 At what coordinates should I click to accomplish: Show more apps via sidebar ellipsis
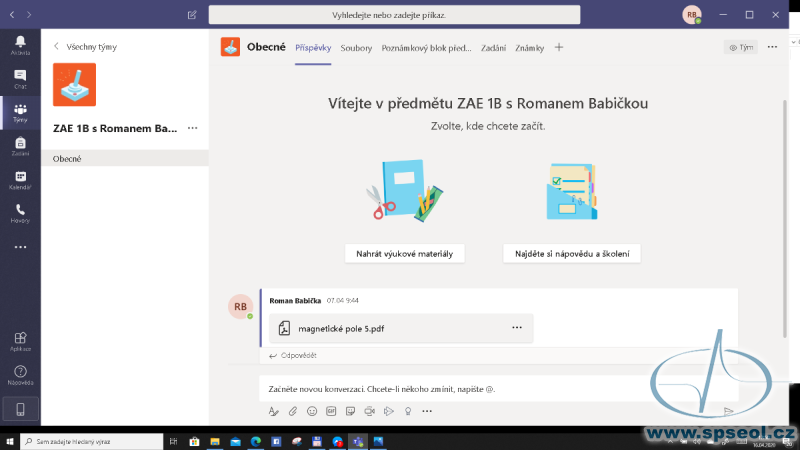pos(20,247)
